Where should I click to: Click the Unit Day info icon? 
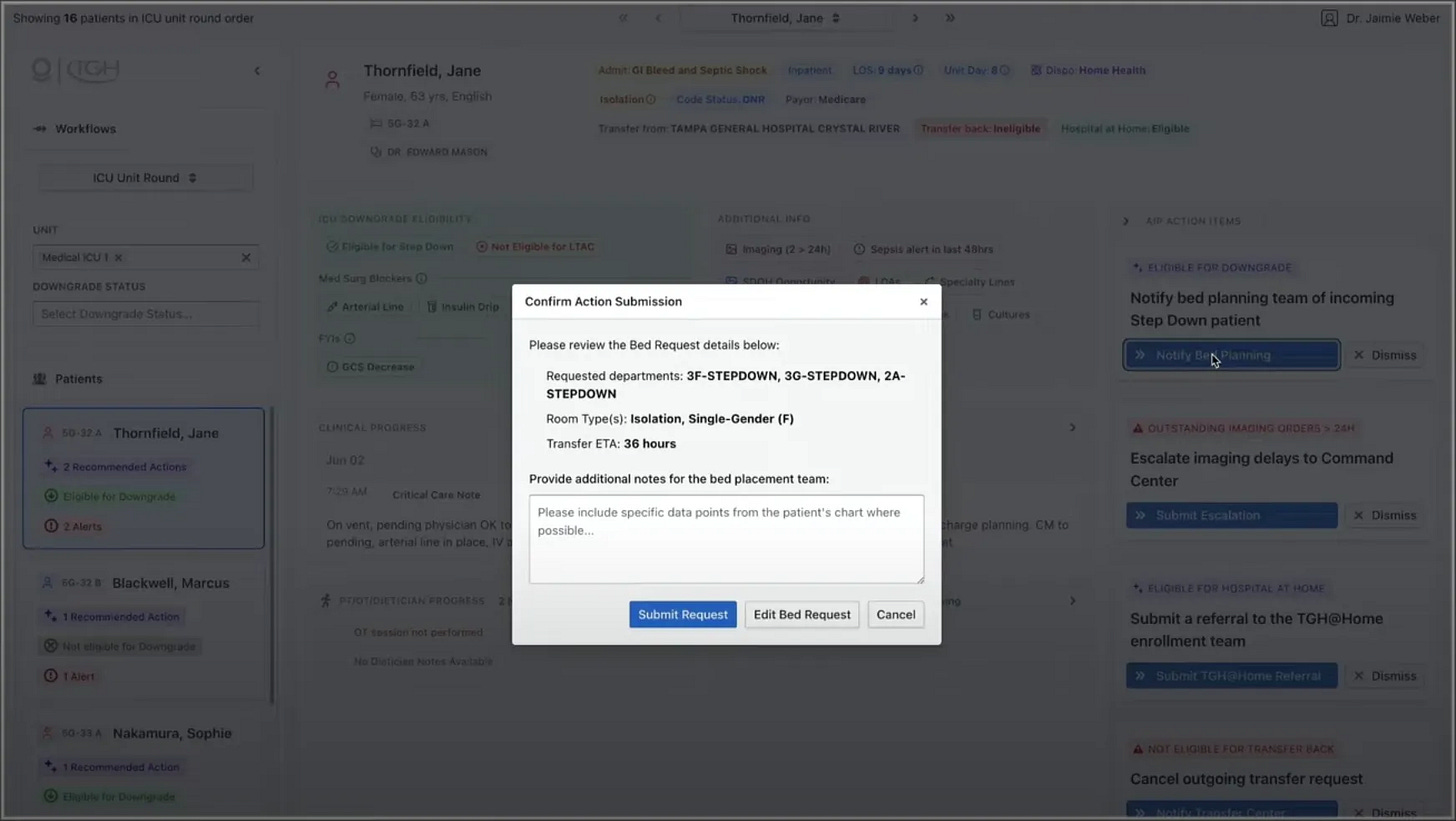(1004, 70)
